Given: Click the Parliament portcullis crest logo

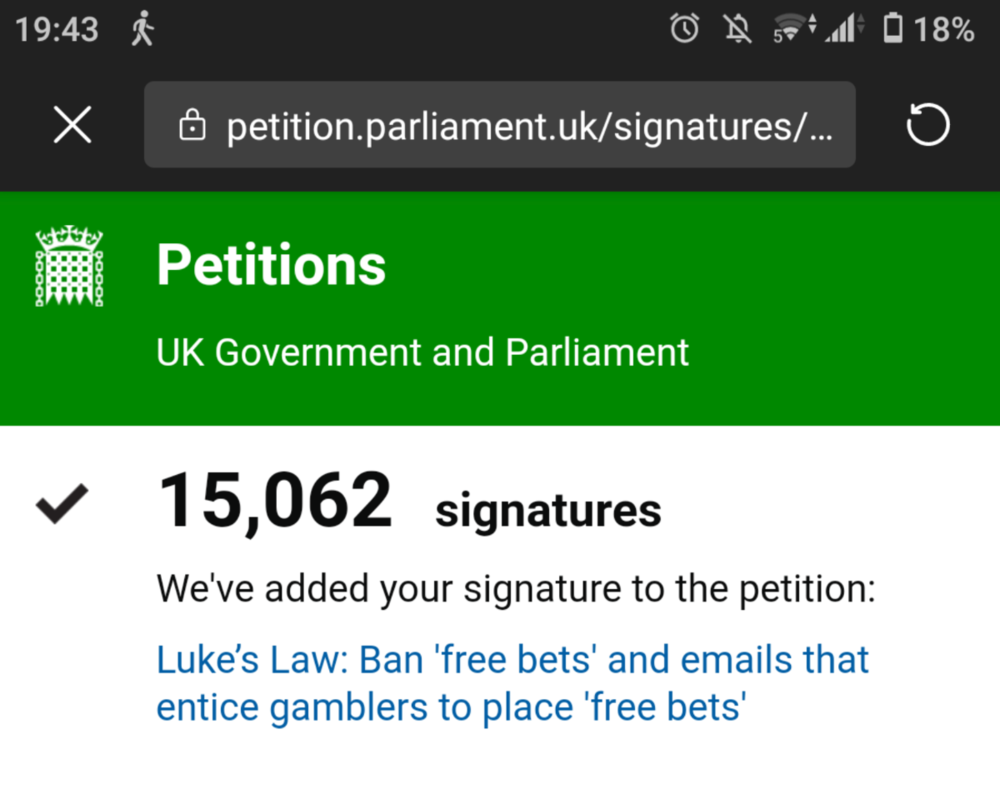Looking at the screenshot, I should 70,265.
